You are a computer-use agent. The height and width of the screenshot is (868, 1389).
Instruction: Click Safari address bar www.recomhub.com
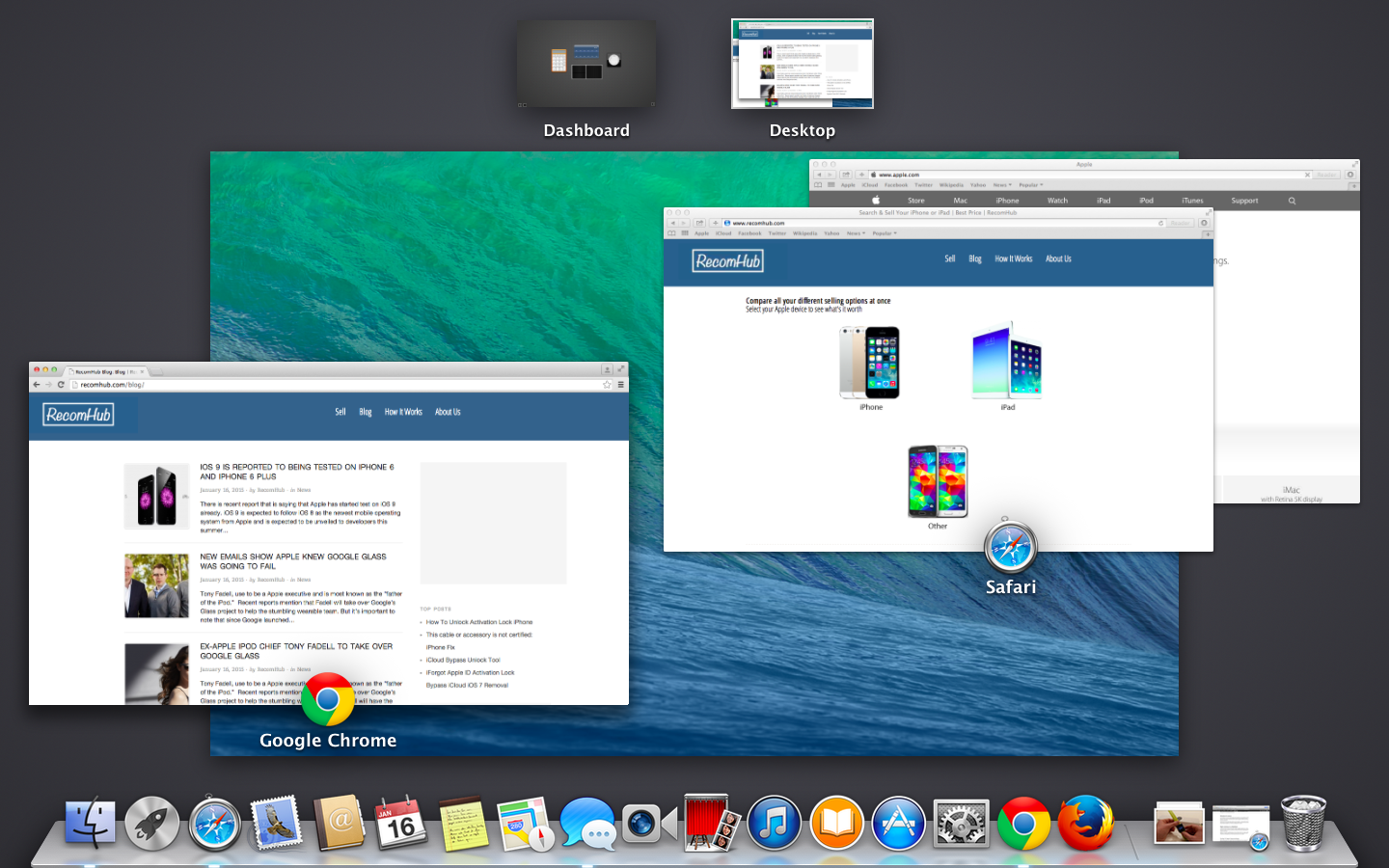tap(943, 223)
